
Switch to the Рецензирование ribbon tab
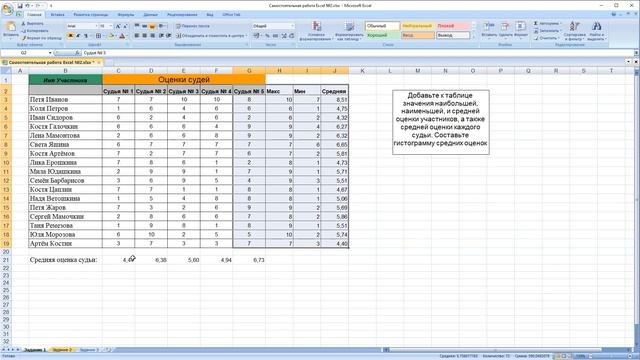tap(182, 15)
